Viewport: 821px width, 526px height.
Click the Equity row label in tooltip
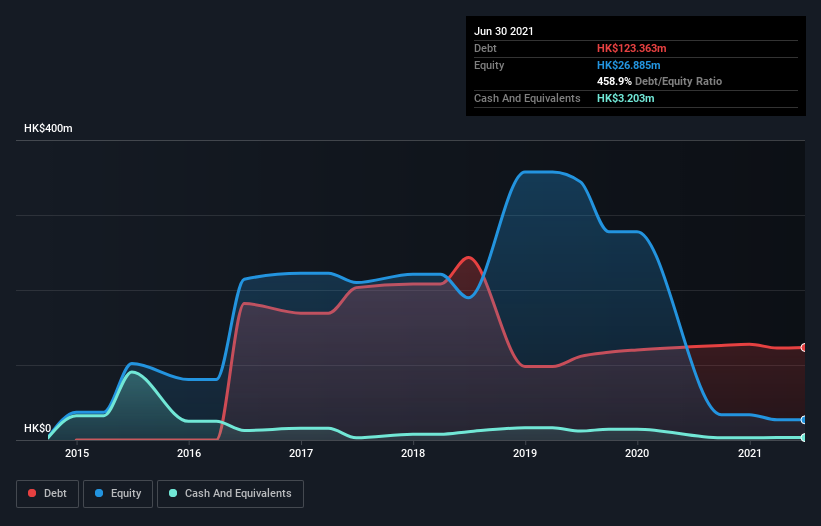[x=489, y=65]
